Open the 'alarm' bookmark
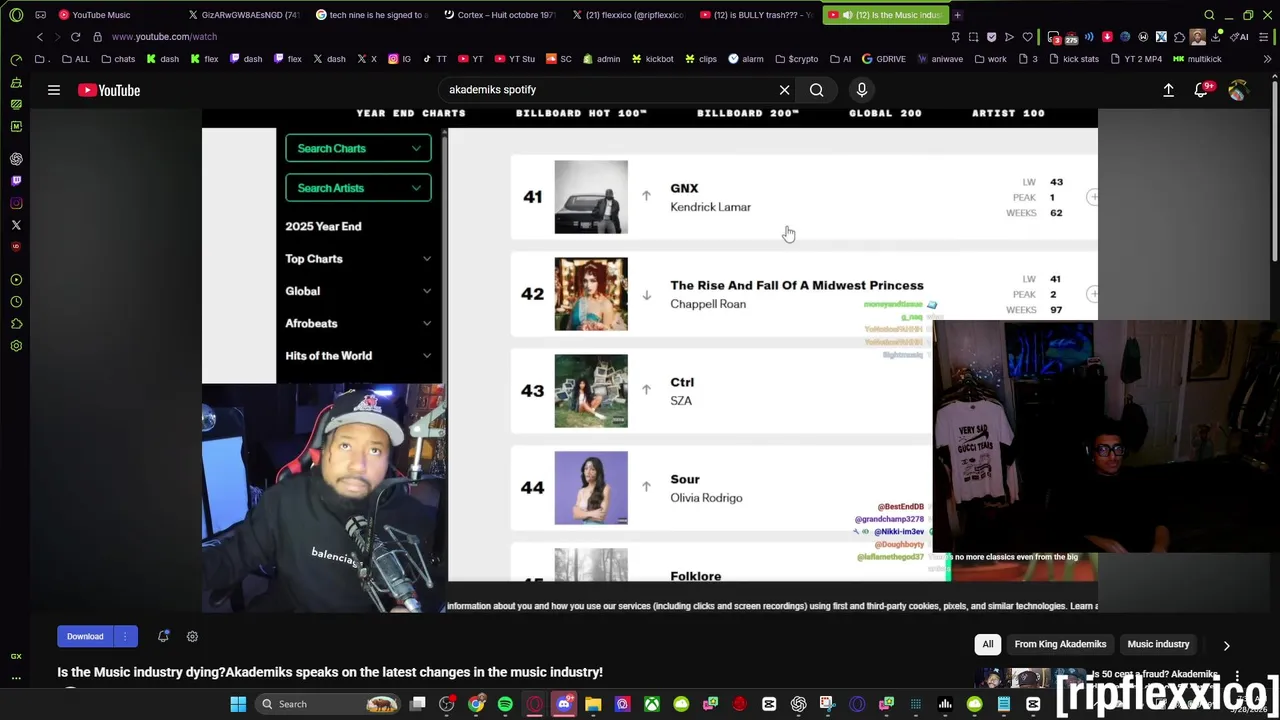Viewport: 1280px width, 720px height. click(746, 59)
